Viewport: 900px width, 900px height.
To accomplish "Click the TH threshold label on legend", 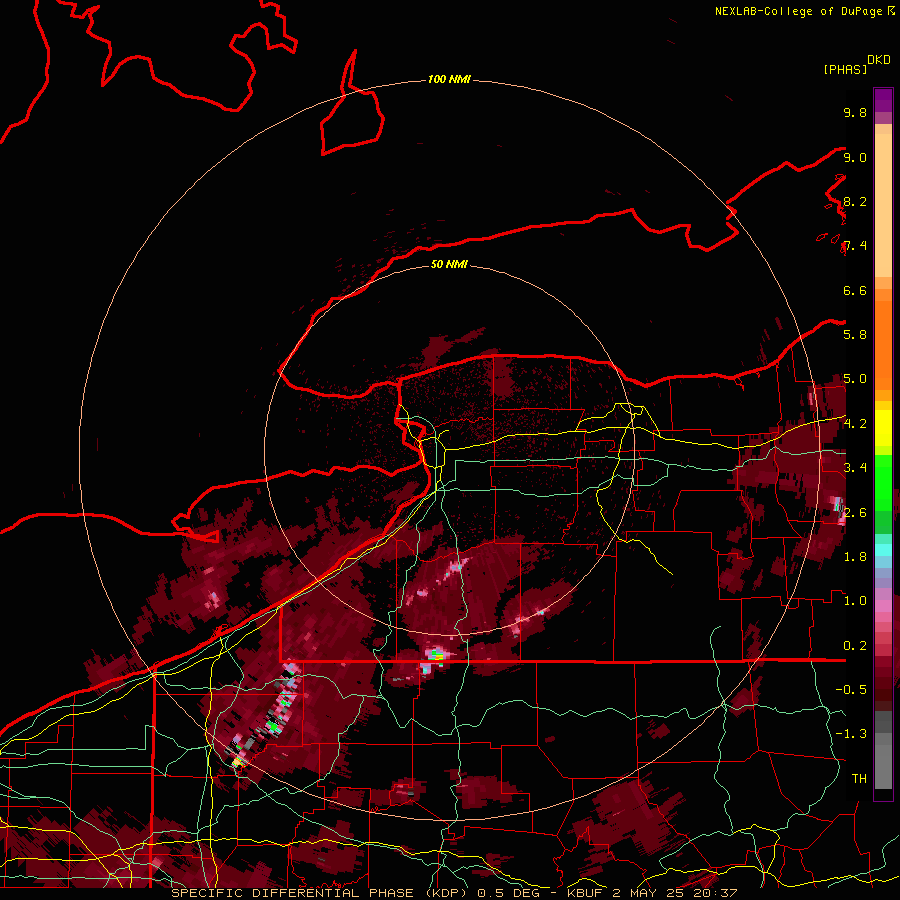I will (x=859, y=779).
